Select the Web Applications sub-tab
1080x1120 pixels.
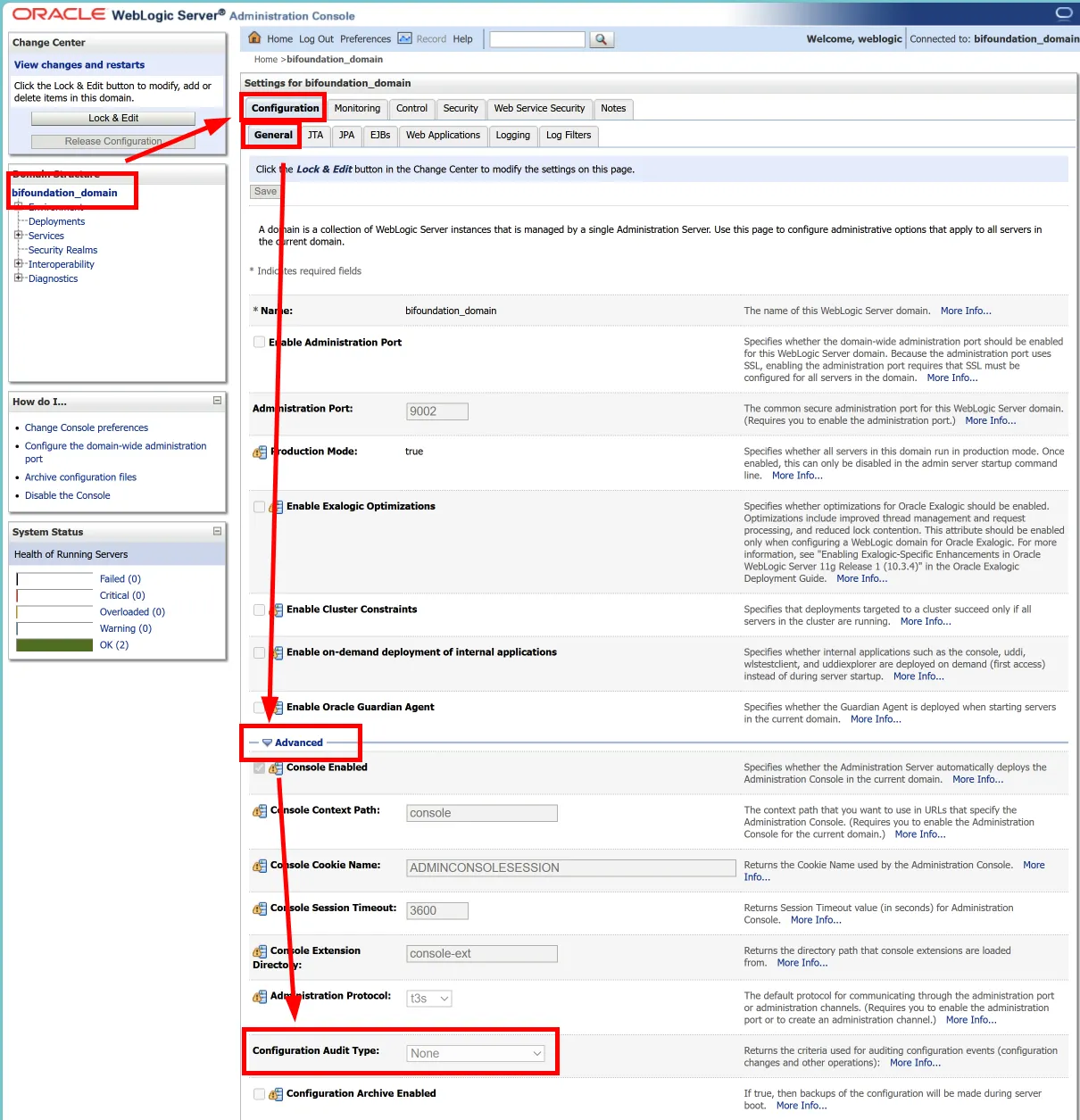pyautogui.click(x=443, y=136)
